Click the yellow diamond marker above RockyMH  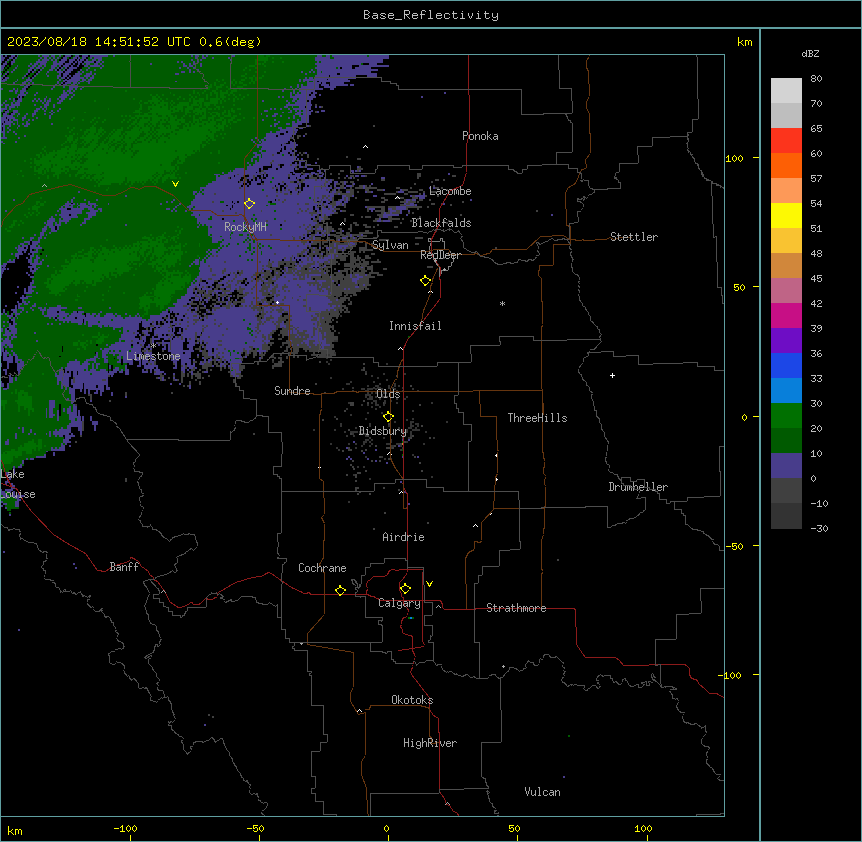[250, 204]
